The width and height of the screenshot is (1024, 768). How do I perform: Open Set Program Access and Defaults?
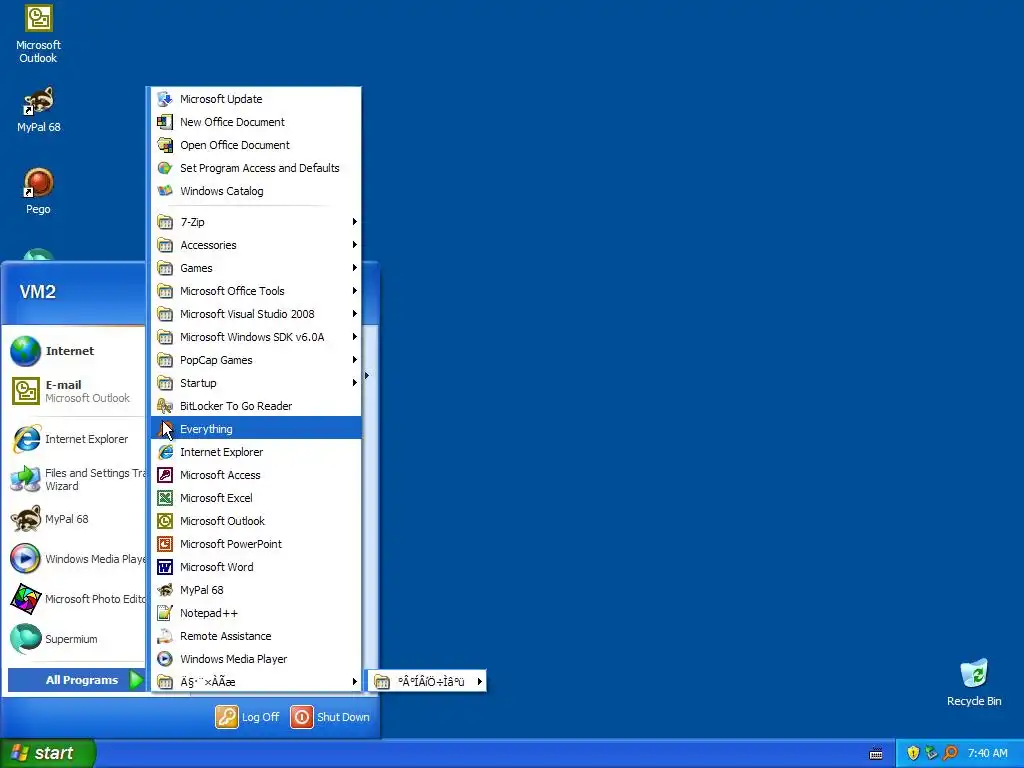256,168
